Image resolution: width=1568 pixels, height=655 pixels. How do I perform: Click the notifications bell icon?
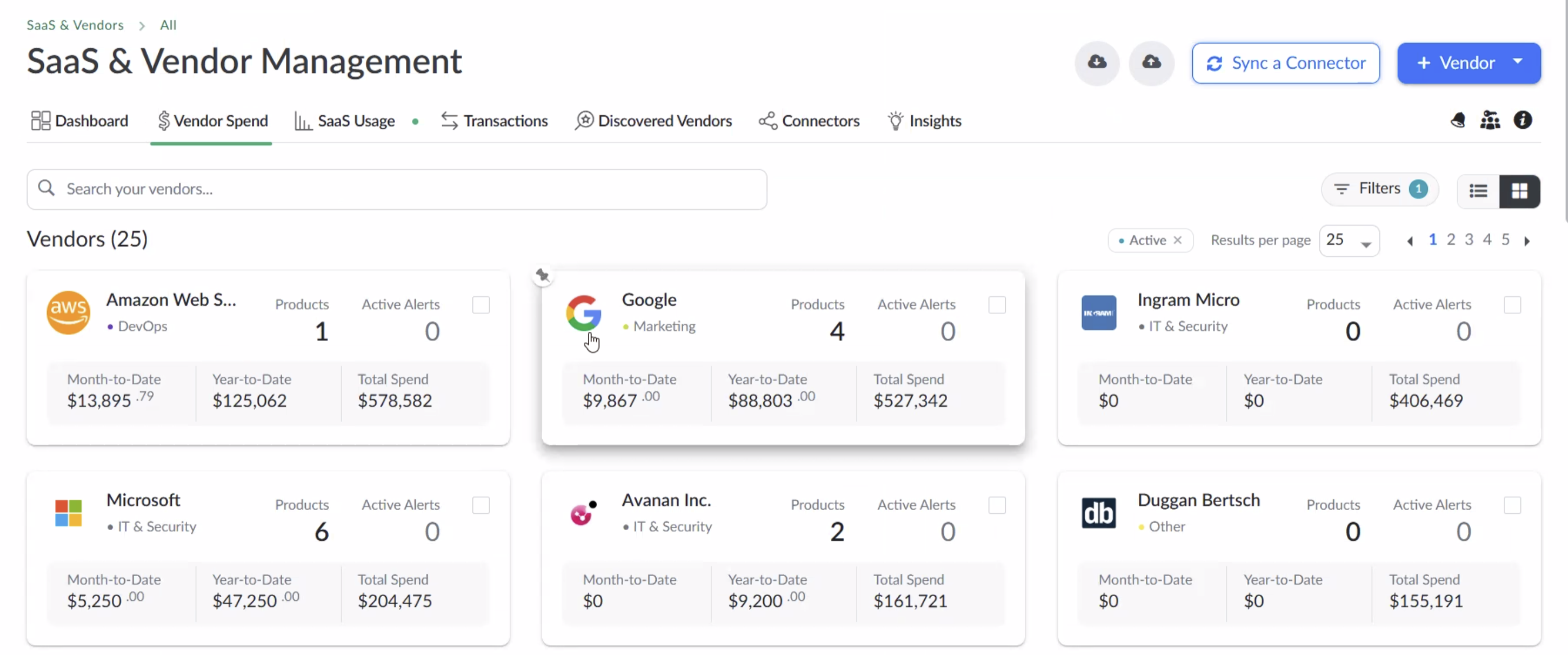pos(1457,121)
